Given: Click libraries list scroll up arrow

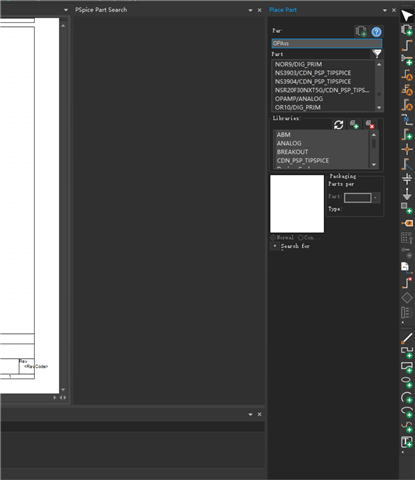Looking at the screenshot, I should coord(374,135).
